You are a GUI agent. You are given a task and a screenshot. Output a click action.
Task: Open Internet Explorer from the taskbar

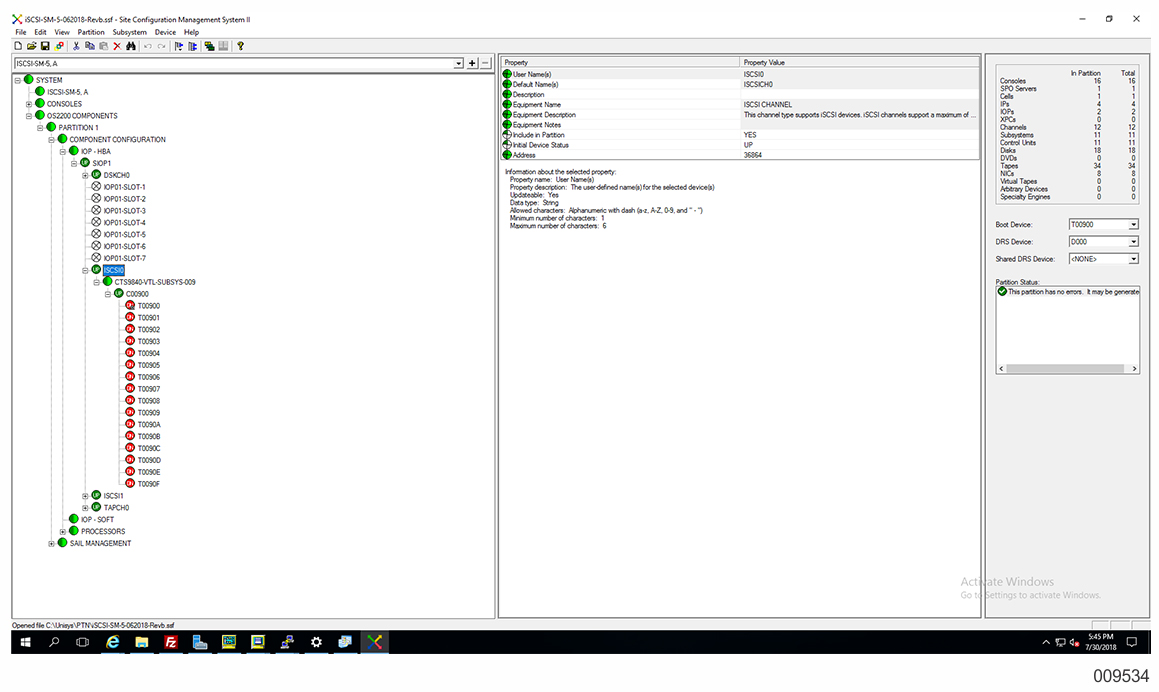click(x=112, y=642)
